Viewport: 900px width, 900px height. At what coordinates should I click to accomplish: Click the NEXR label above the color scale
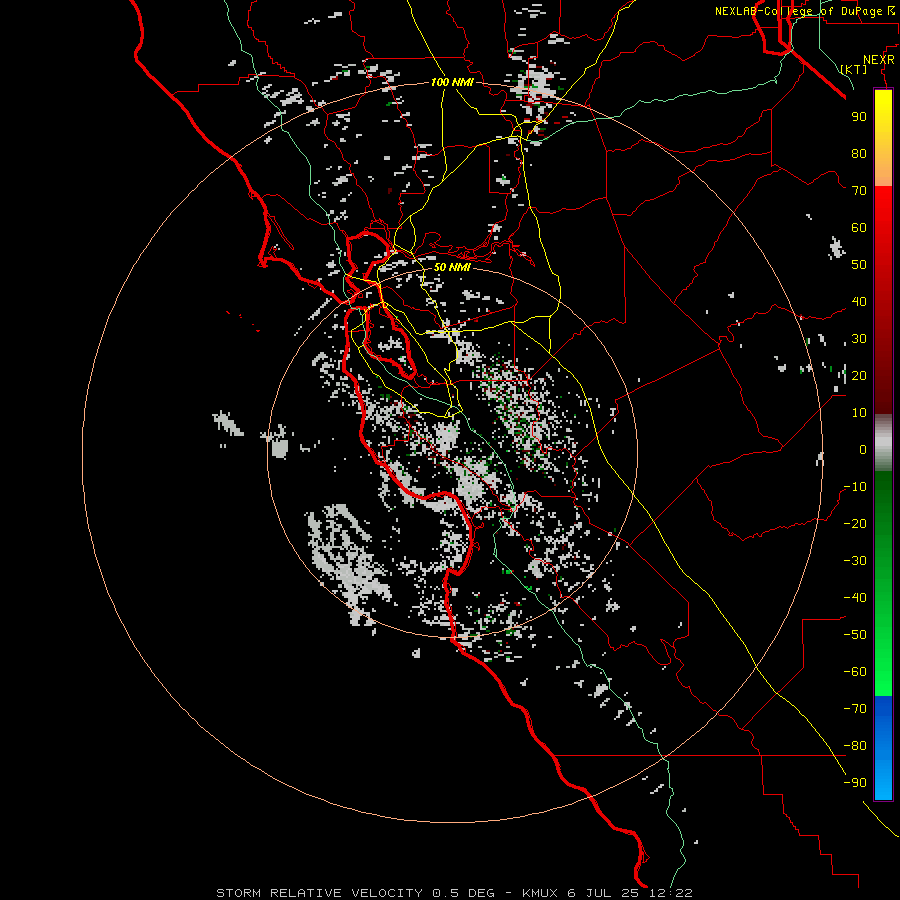tap(879, 60)
